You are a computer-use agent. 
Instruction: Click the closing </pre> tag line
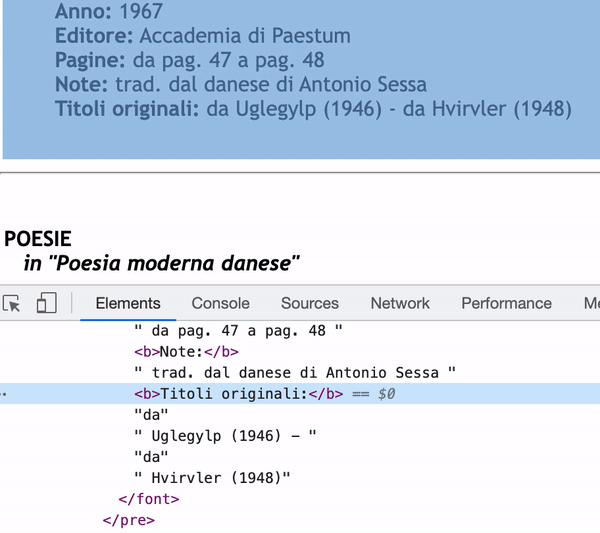(x=129, y=520)
